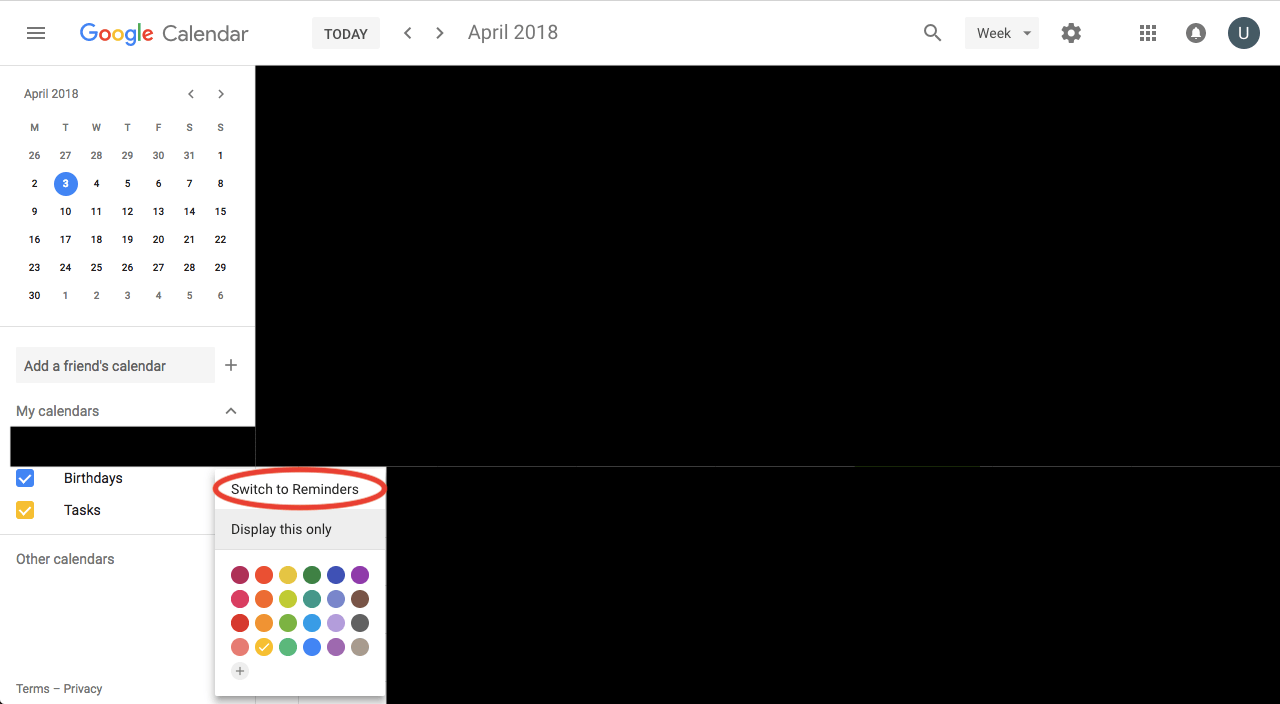Show previous month in mini calendar
Viewport: 1280px width, 704px height.
(x=191, y=94)
